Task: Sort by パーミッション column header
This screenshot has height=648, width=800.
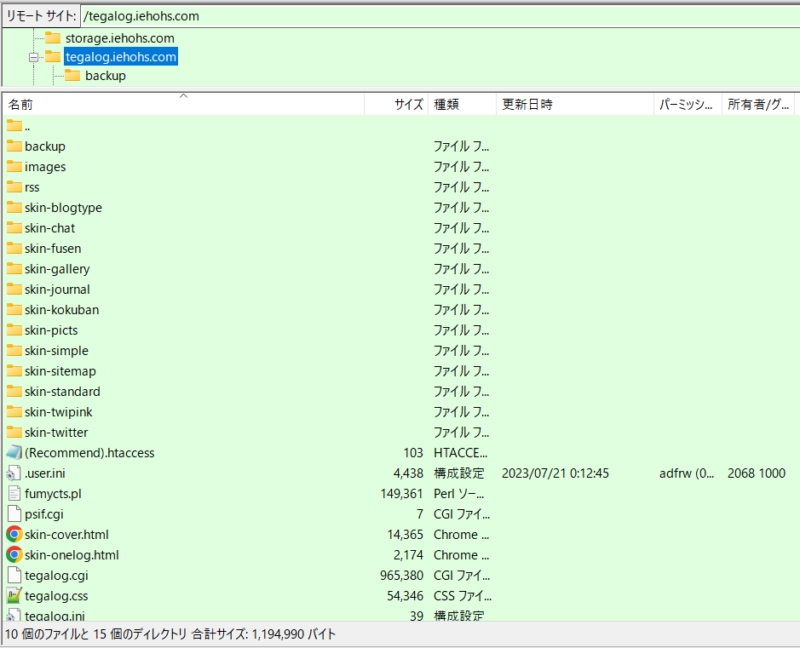Action: click(688, 104)
